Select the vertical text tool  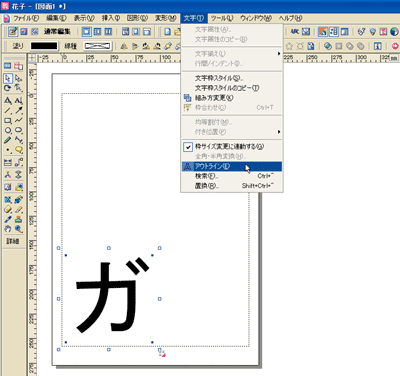click(19, 100)
